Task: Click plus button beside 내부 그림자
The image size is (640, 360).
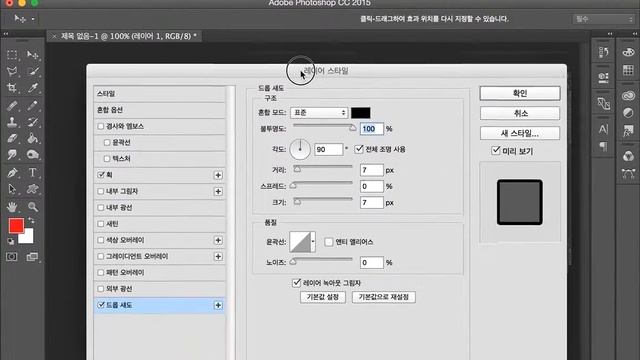Action: point(218,191)
